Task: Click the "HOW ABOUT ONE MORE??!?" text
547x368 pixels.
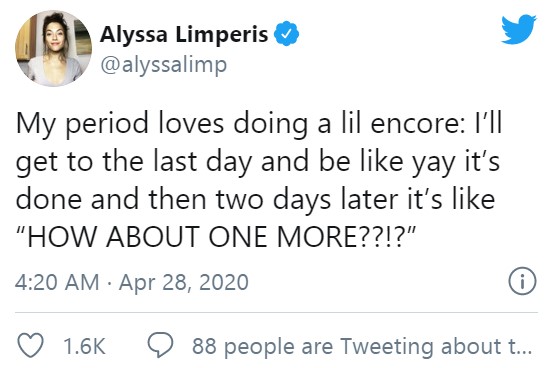Action: (217, 236)
